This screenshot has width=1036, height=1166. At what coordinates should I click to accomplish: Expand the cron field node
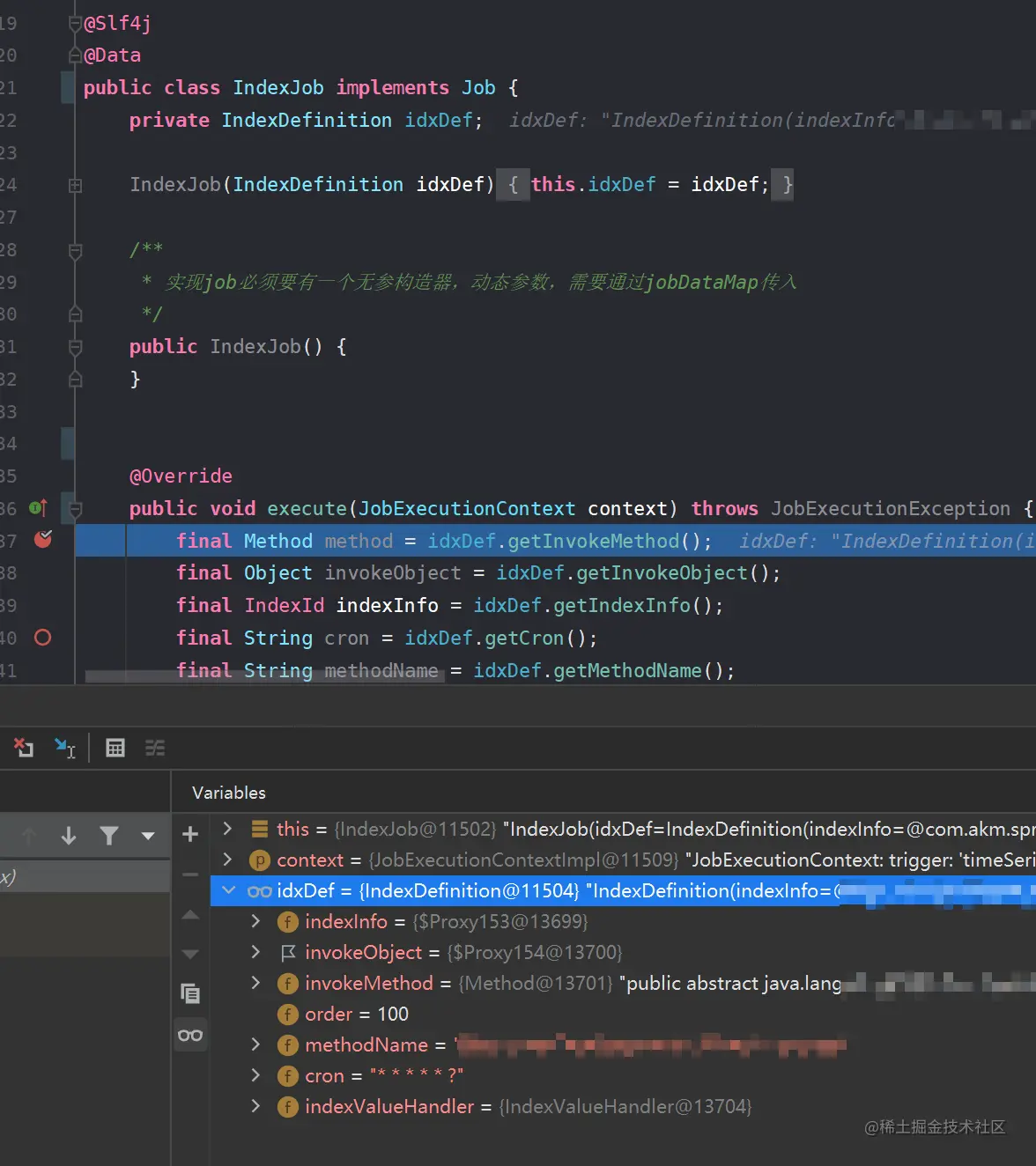point(256,1075)
